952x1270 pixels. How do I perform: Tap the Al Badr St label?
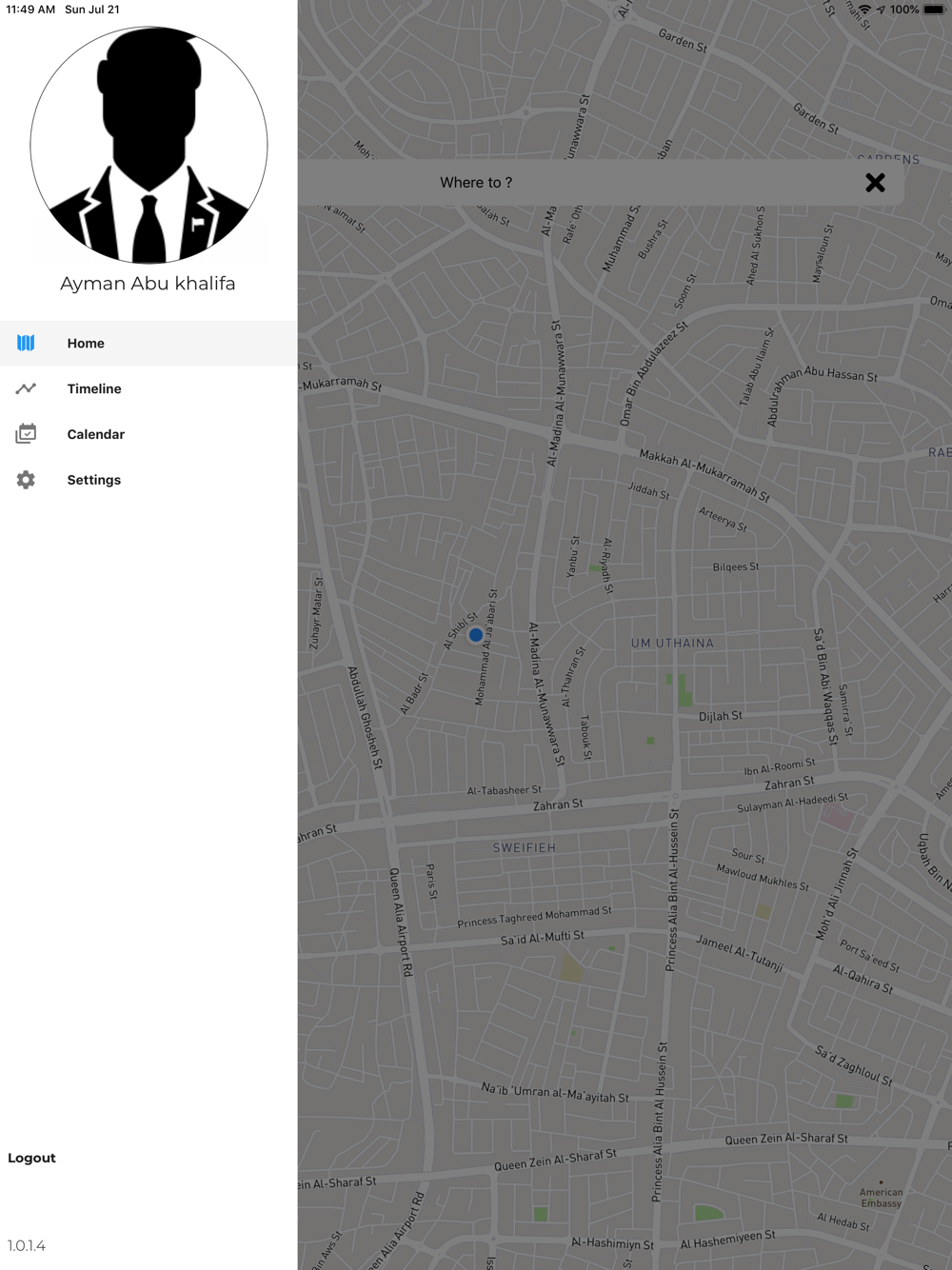[414, 693]
